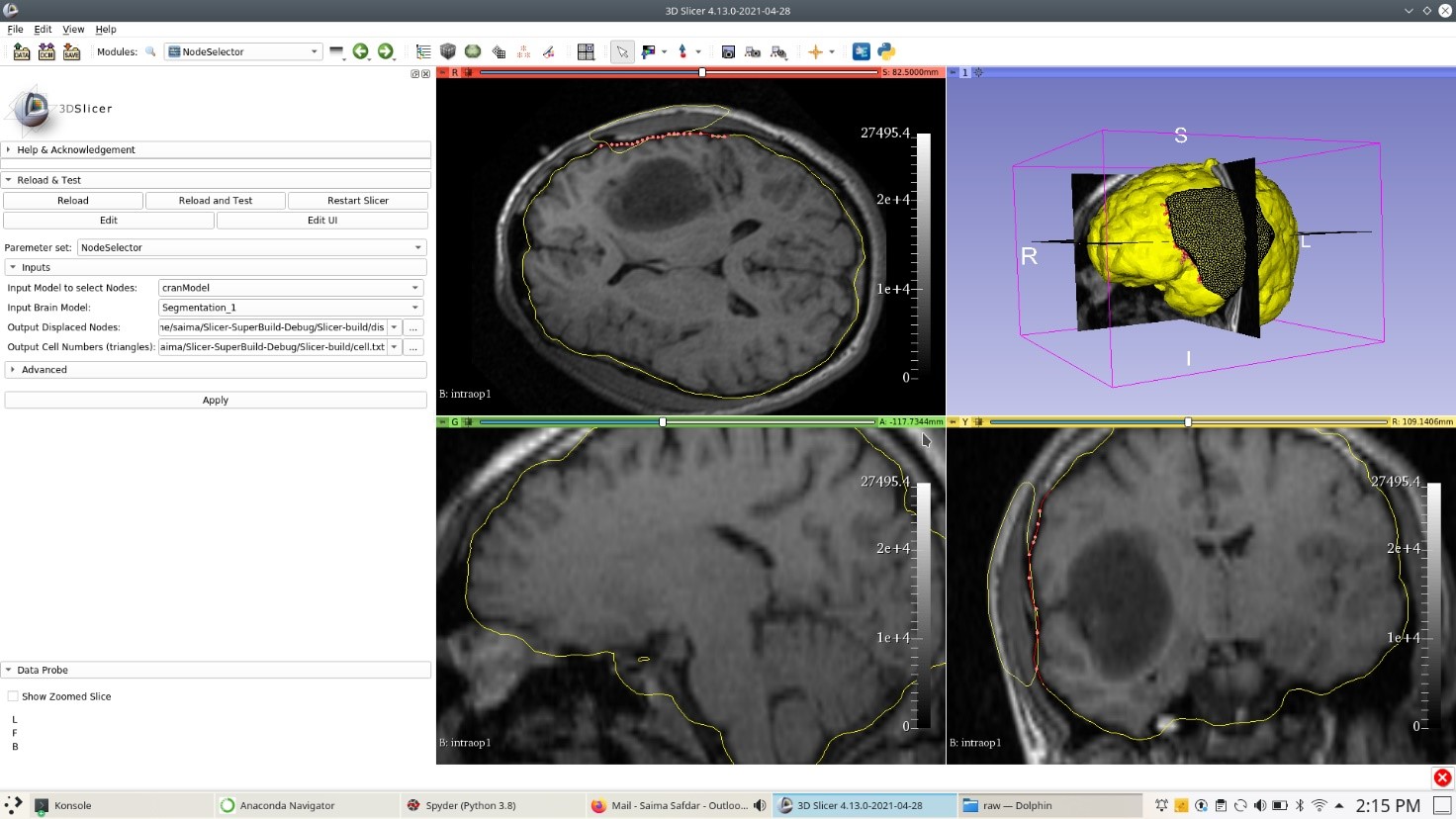1456x819 pixels.
Task: Click the window/level adjust tool icon
Action: click(648, 51)
